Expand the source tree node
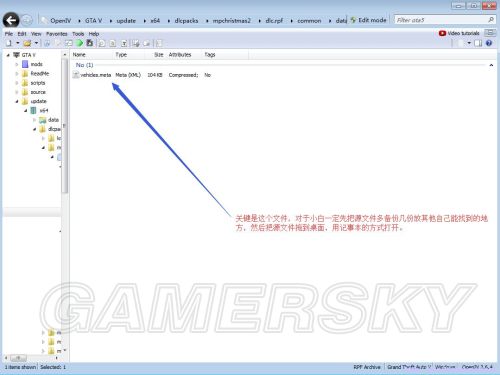The image size is (500, 375). [x=16, y=92]
